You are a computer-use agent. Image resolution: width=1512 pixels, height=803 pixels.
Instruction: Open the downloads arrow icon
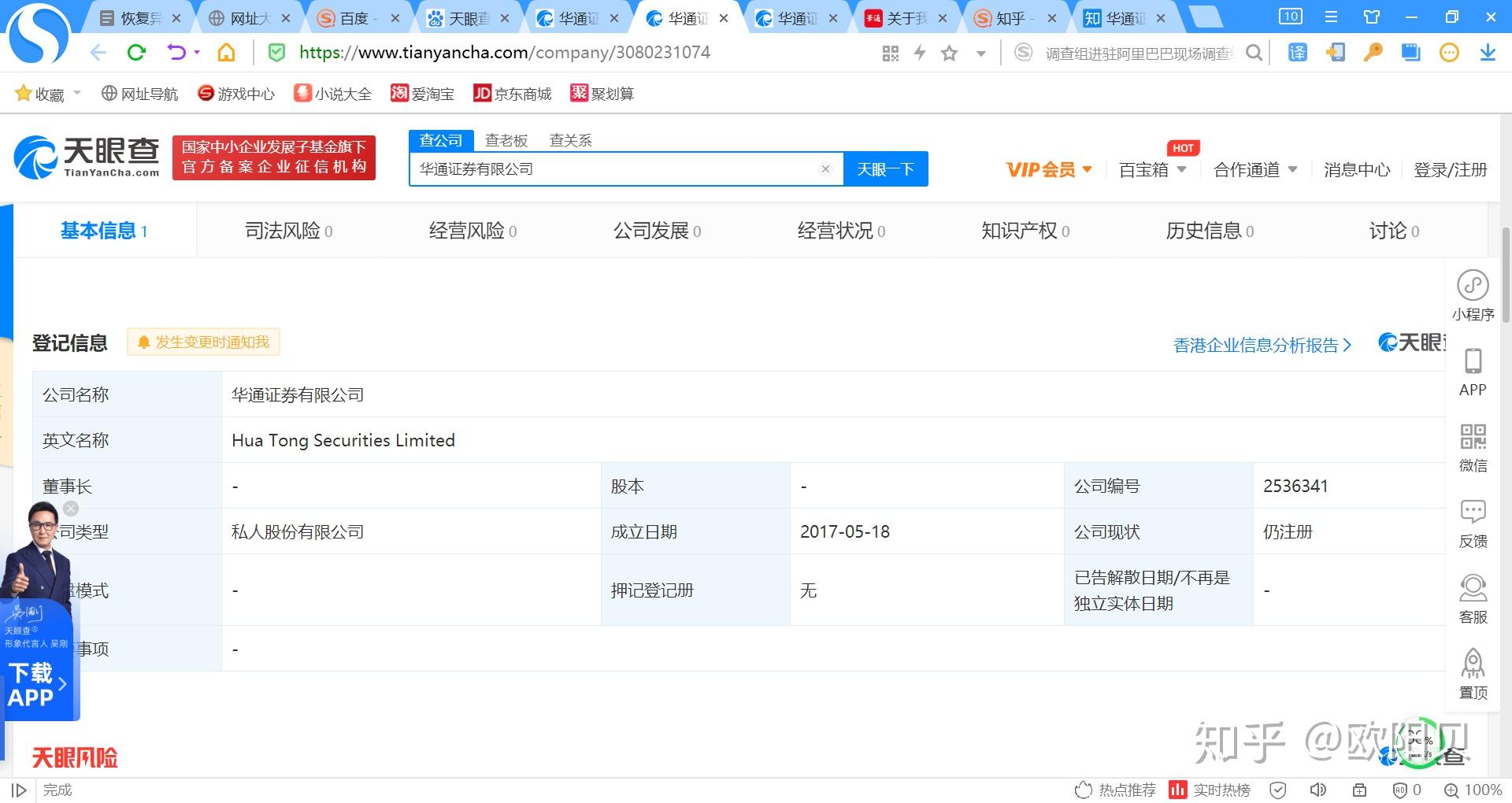(1488, 53)
